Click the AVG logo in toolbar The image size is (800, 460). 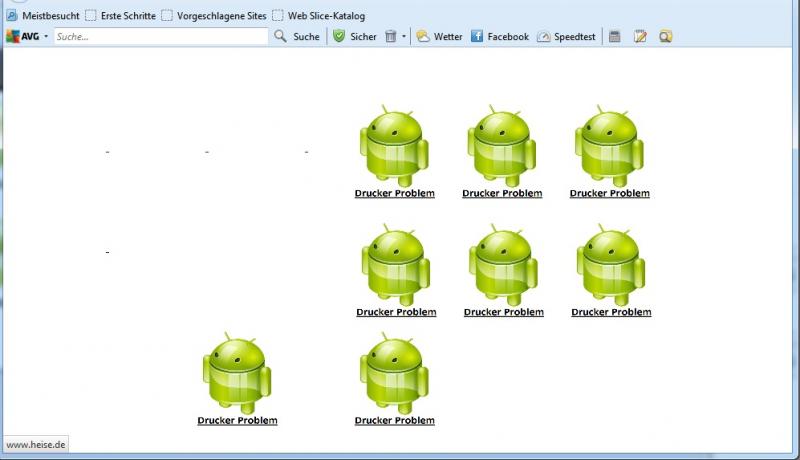pyautogui.click(x=22, y=36)
